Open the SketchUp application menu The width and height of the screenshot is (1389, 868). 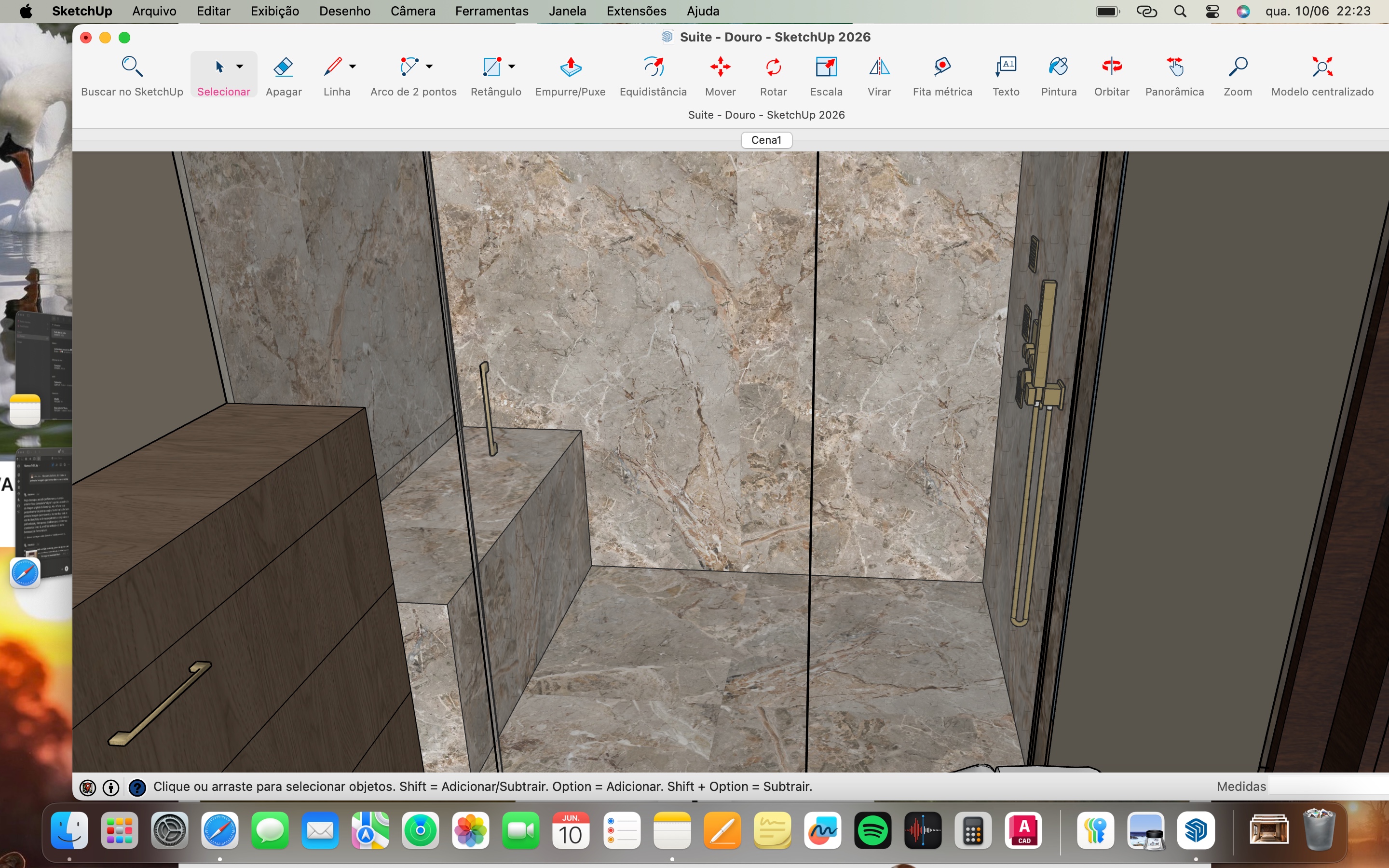[82, 11]
